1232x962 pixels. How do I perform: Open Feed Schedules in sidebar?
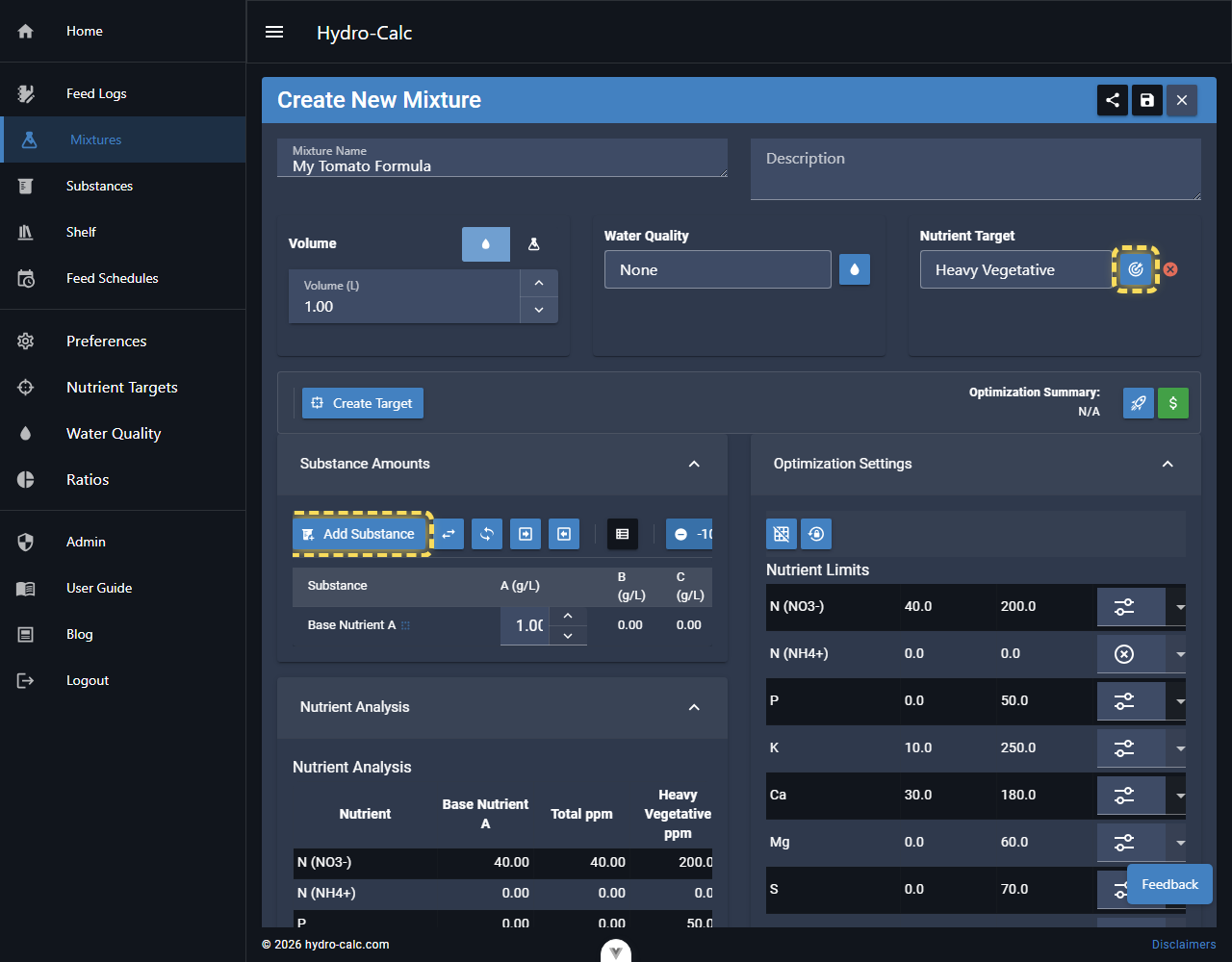coord(123,278)
